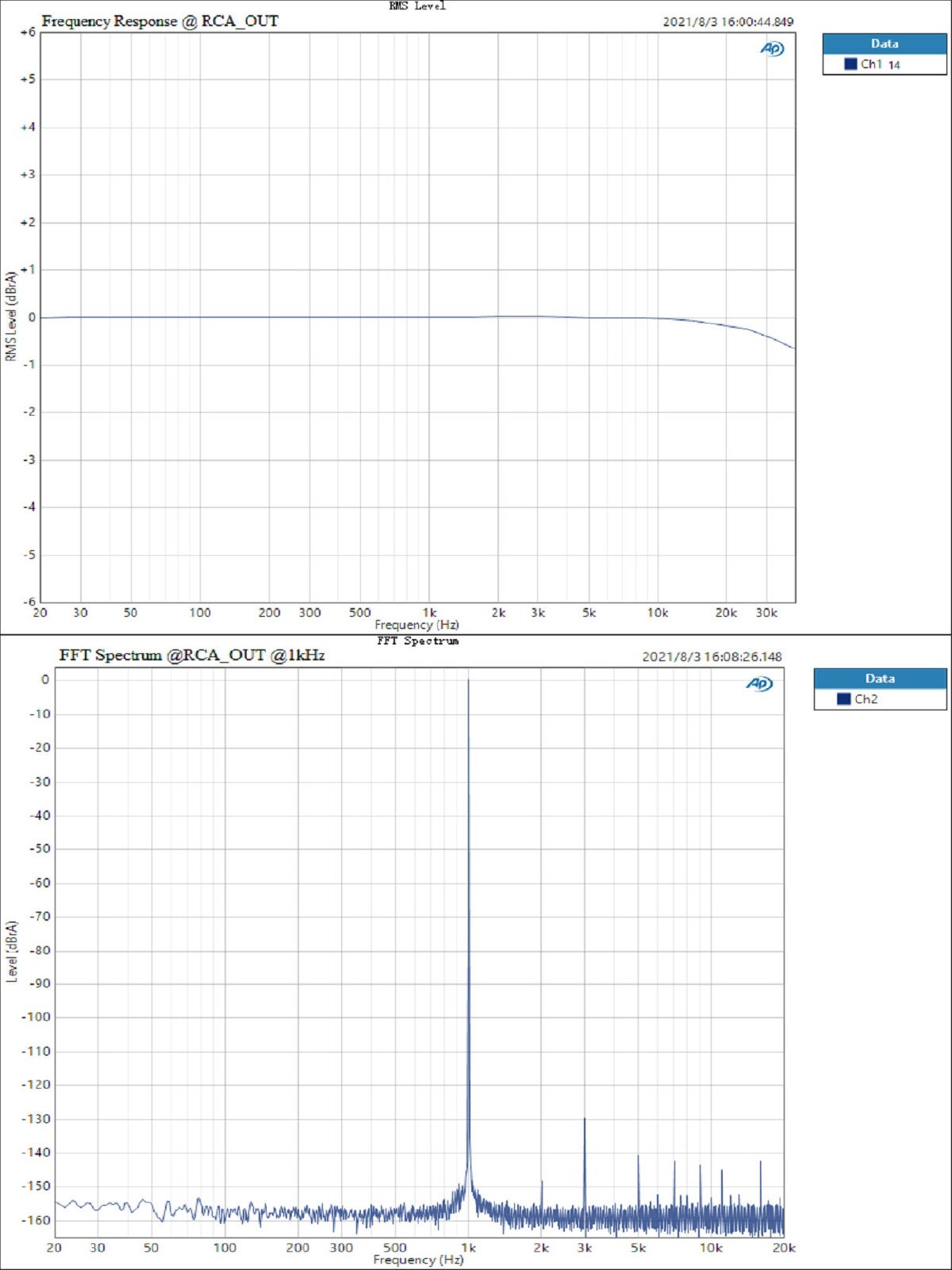Click the top Data legend header

tap(885, 44)
